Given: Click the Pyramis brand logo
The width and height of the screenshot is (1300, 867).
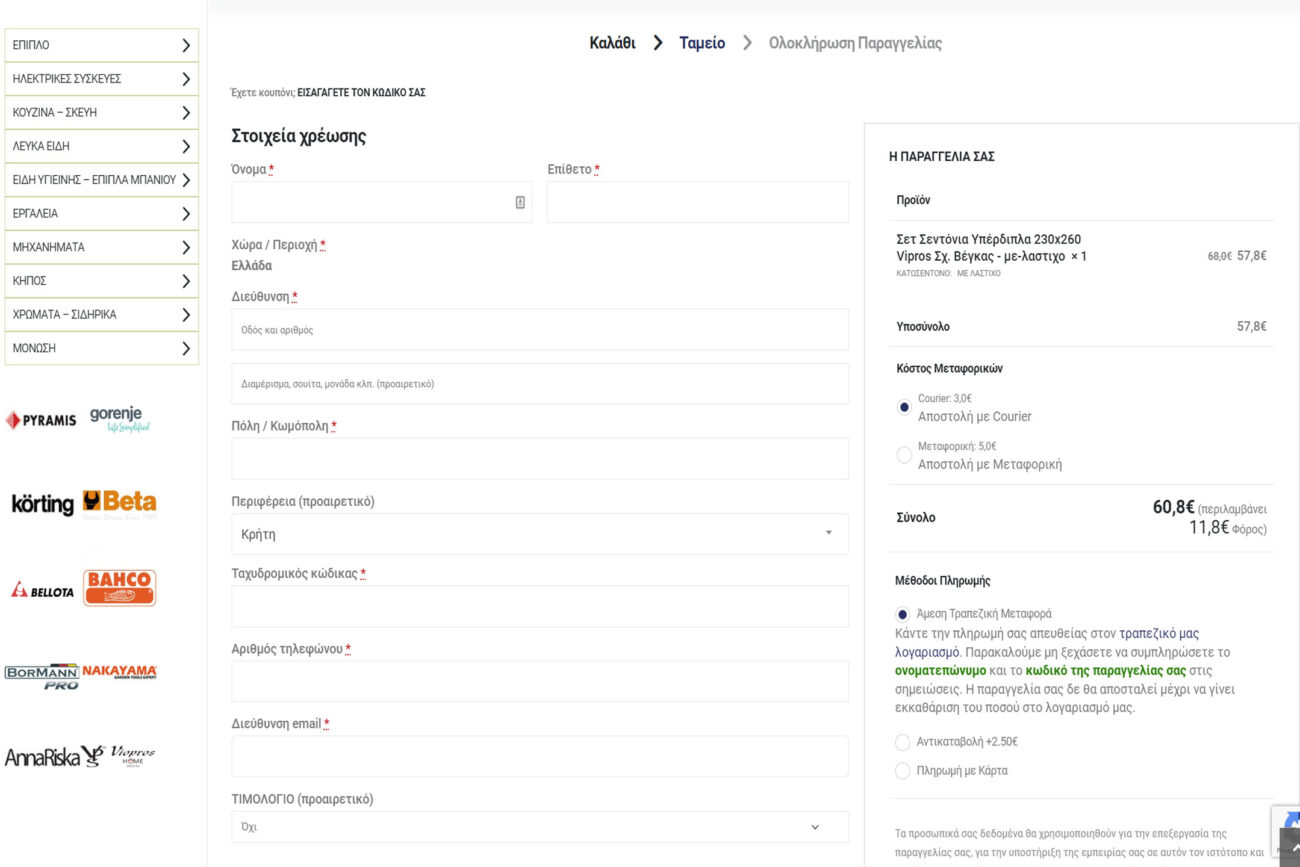Looking at the screenshot, I should click(x=41, y=420).
